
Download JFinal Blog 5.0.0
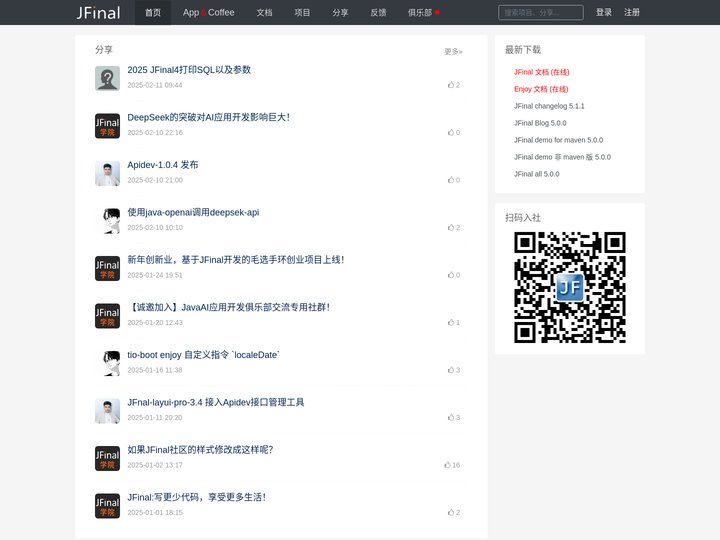[540, 123]
